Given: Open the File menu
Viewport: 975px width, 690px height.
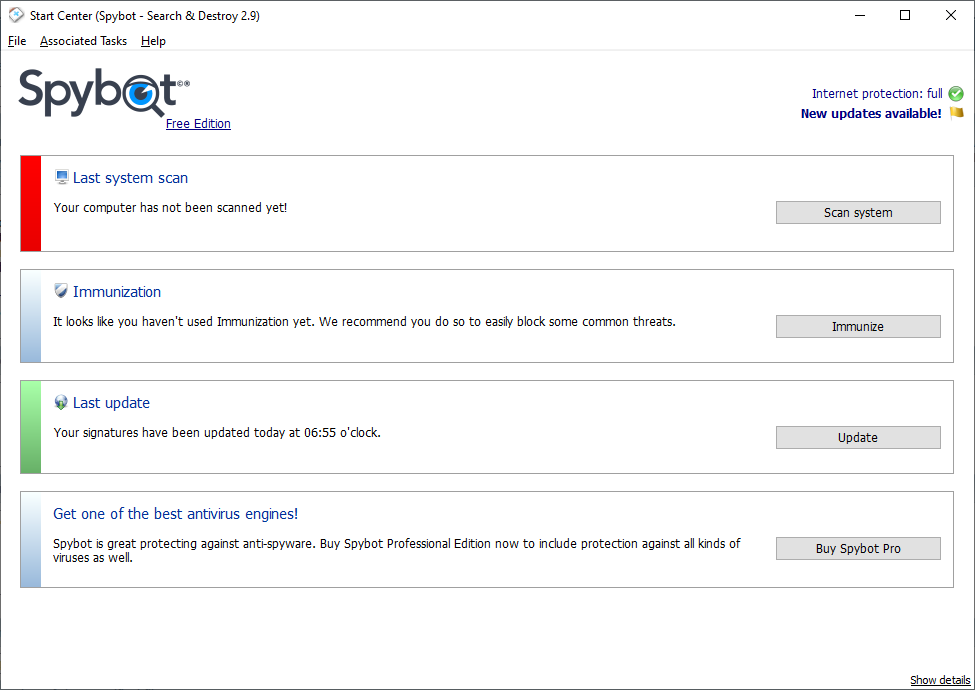Looking at the screenshot, I should (17, 41).
